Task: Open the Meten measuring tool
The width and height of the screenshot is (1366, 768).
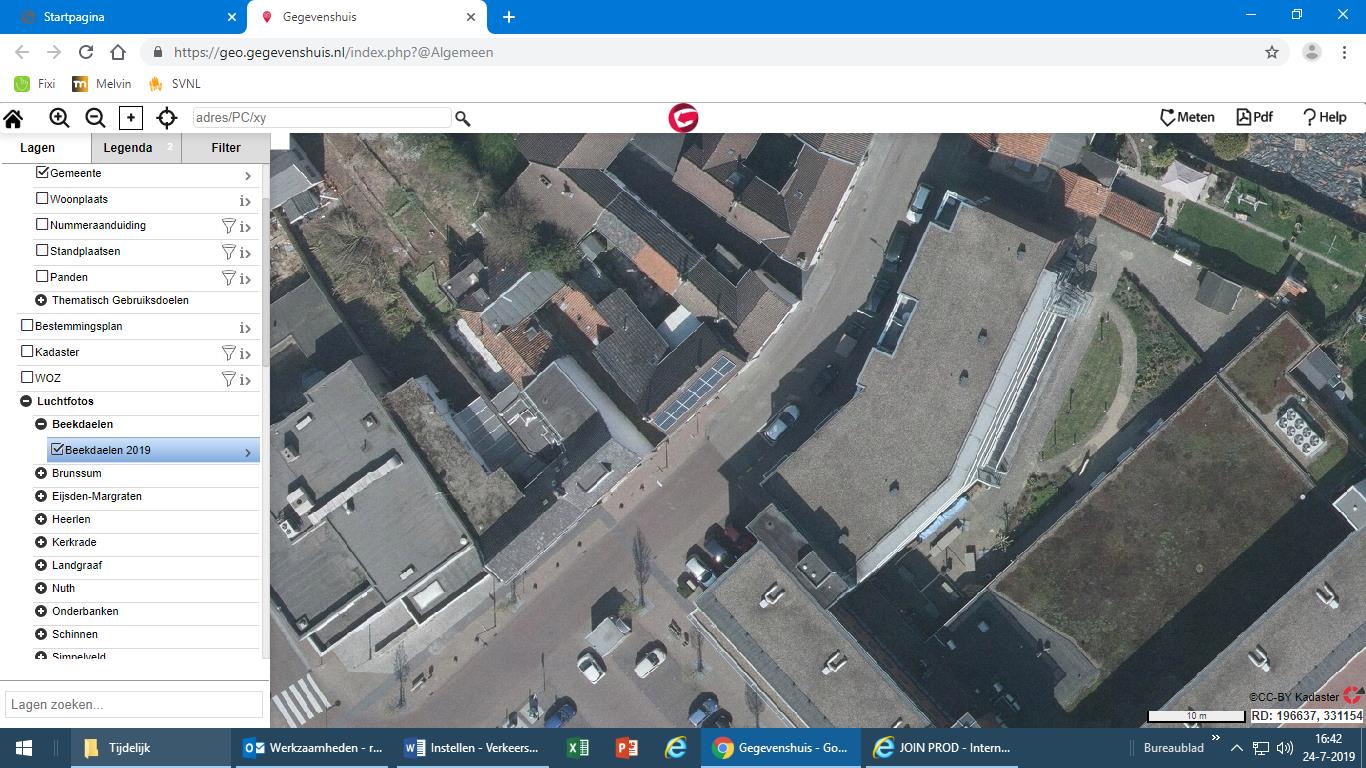Action: [1187, 117]
